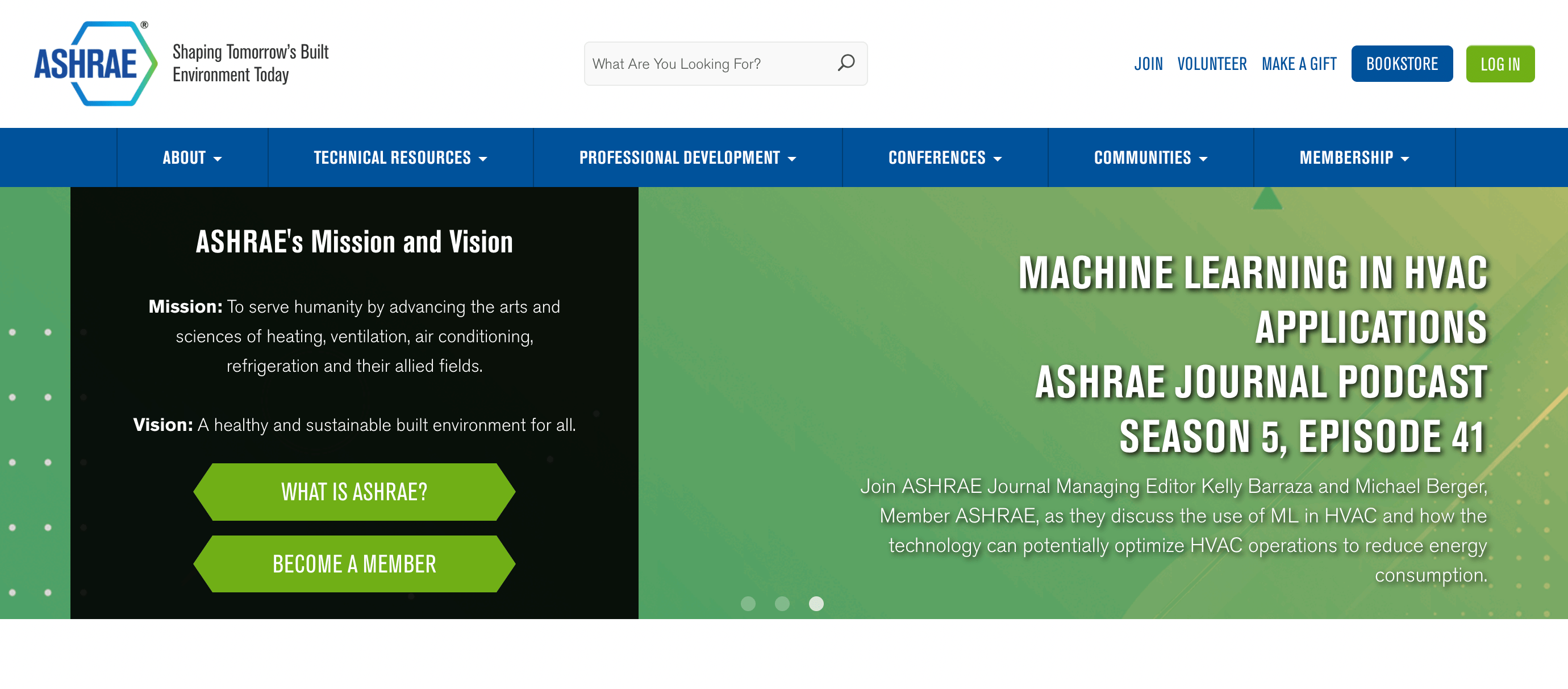Open the PROFESSIONAL DEVELOPMENT menu
Viewport: 1568px width, 689px height.
tap(687, 158)
